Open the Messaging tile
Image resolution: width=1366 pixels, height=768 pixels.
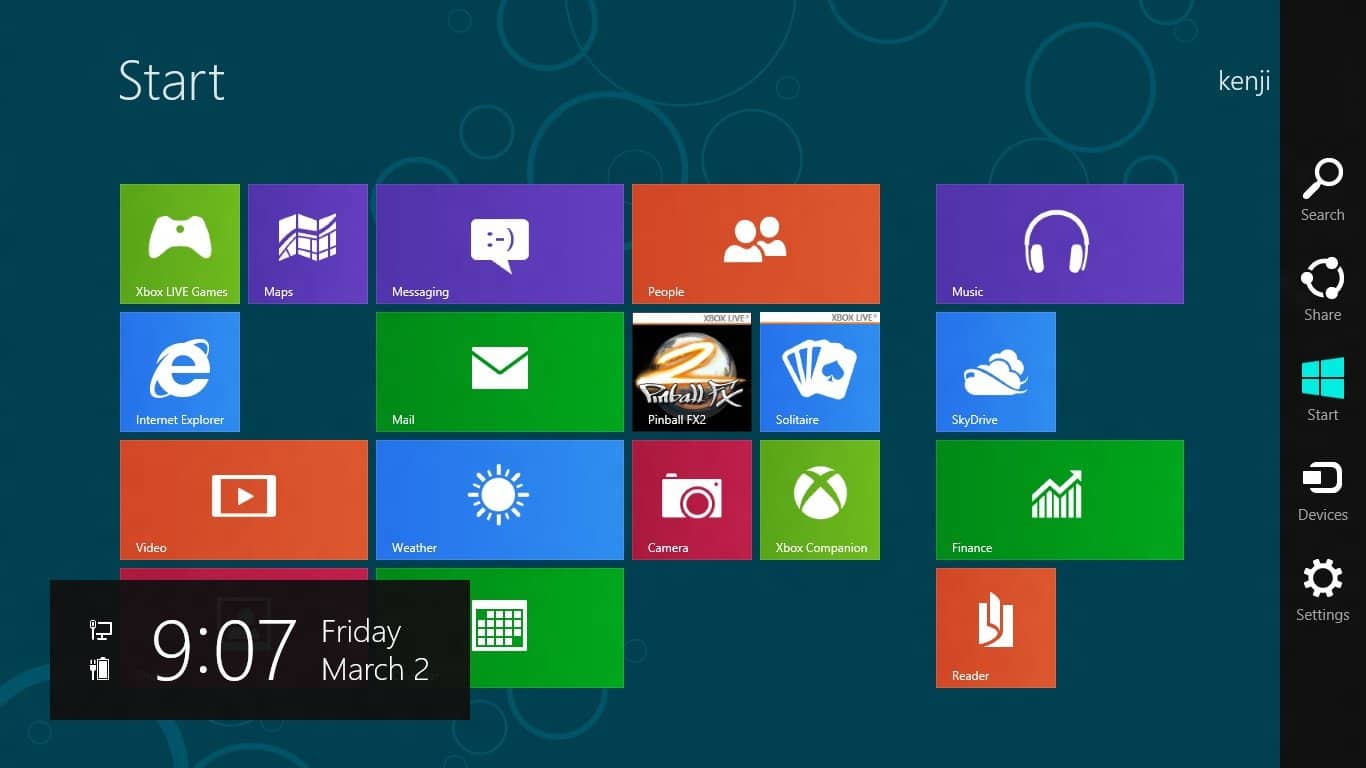(x=500, y=244)
